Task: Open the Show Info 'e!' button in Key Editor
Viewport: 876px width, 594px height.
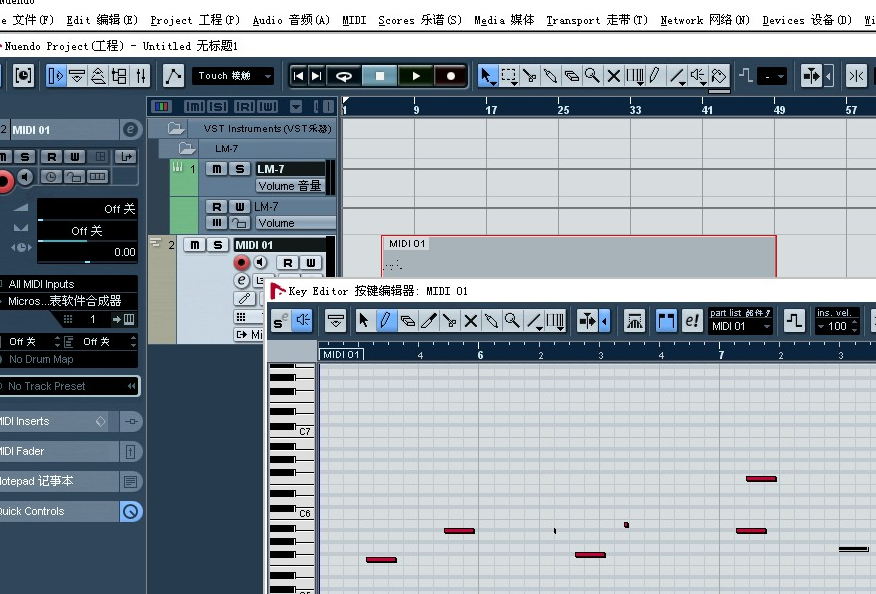Action: [x=692, y=321]
